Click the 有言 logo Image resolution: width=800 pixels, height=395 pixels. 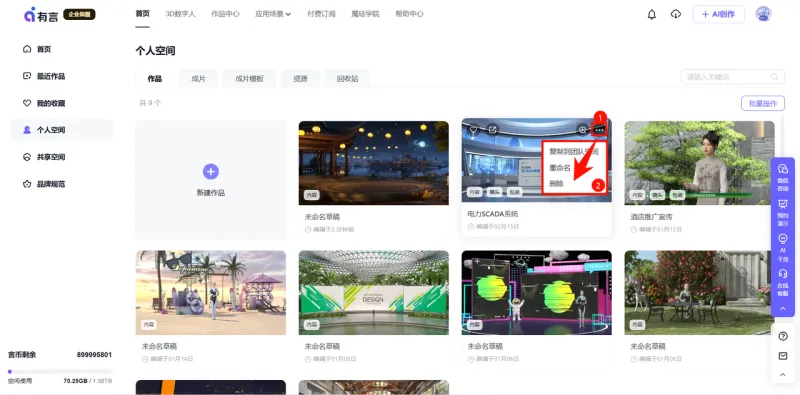tap(41, 14)
